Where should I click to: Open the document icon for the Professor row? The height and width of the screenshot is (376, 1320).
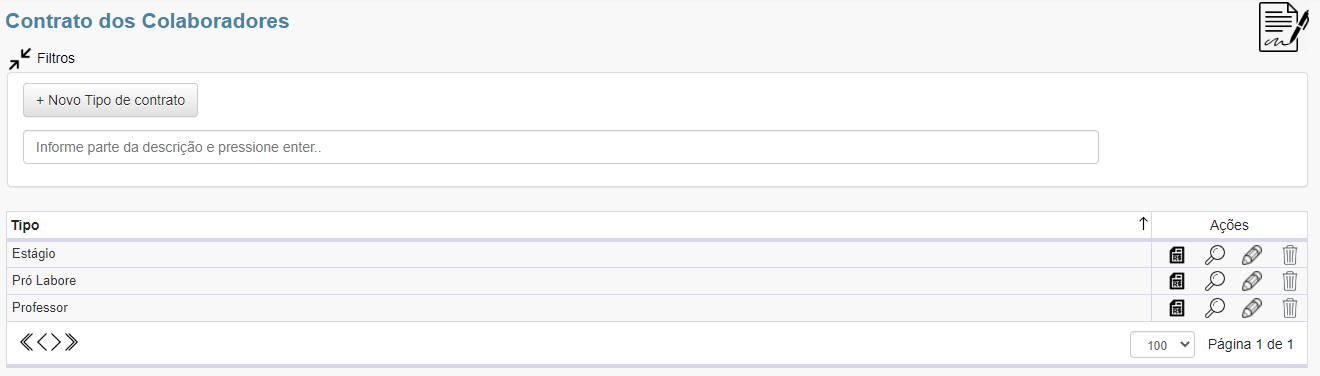[1177, 308]
